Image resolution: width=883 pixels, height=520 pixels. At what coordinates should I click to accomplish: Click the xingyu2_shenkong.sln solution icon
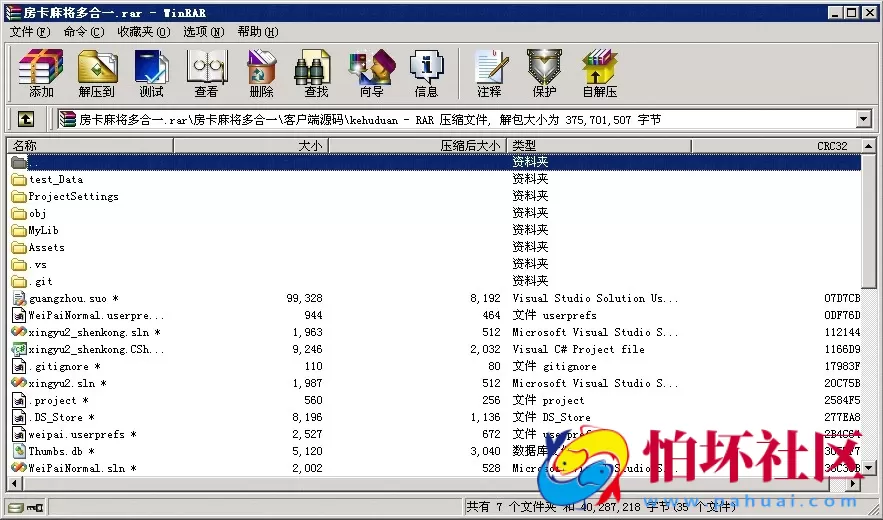pos(19,332)
